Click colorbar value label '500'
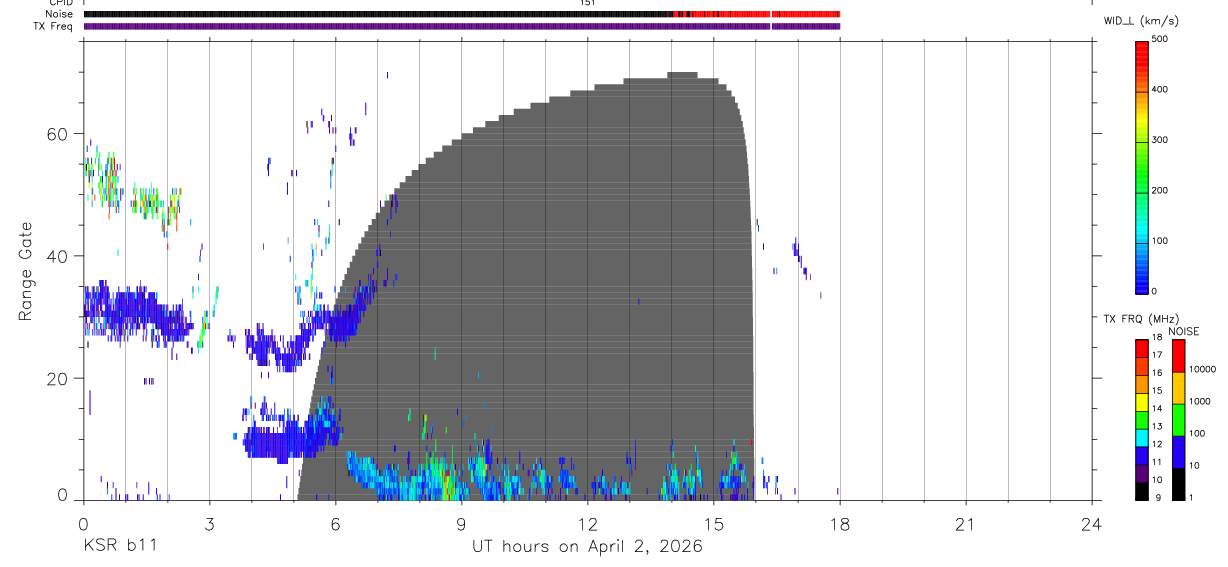This screenshot has height=567, width=1228. coord(1160,40)
